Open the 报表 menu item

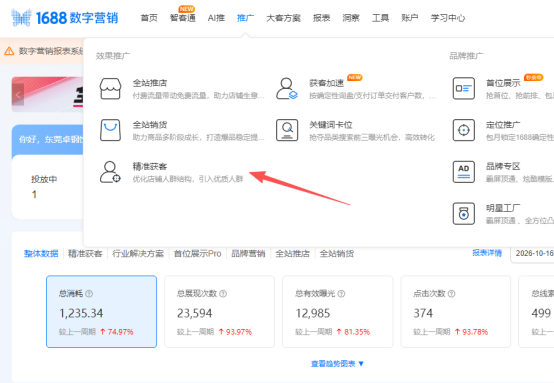[322, 18]
